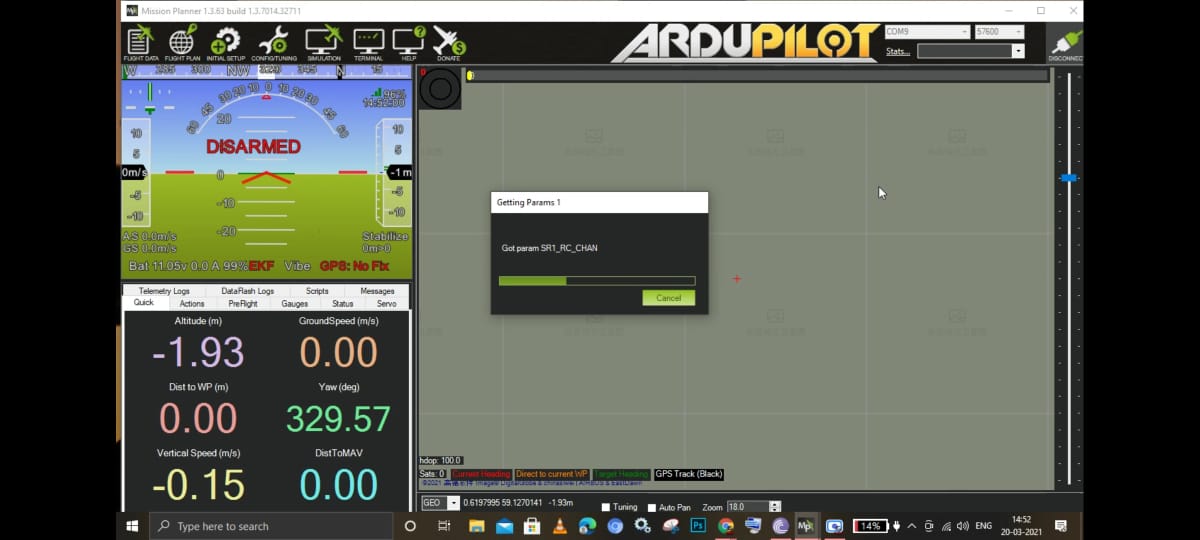Open the Initial Setup screen
The image size is (1200, 540).
point(226,43)
